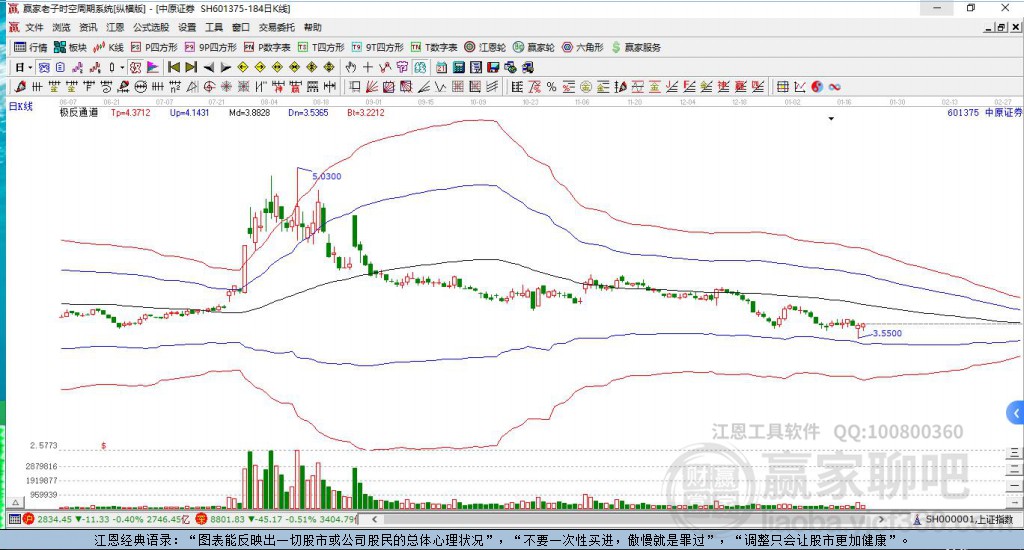Click the black left arrow icon

(x=208, y=67)
